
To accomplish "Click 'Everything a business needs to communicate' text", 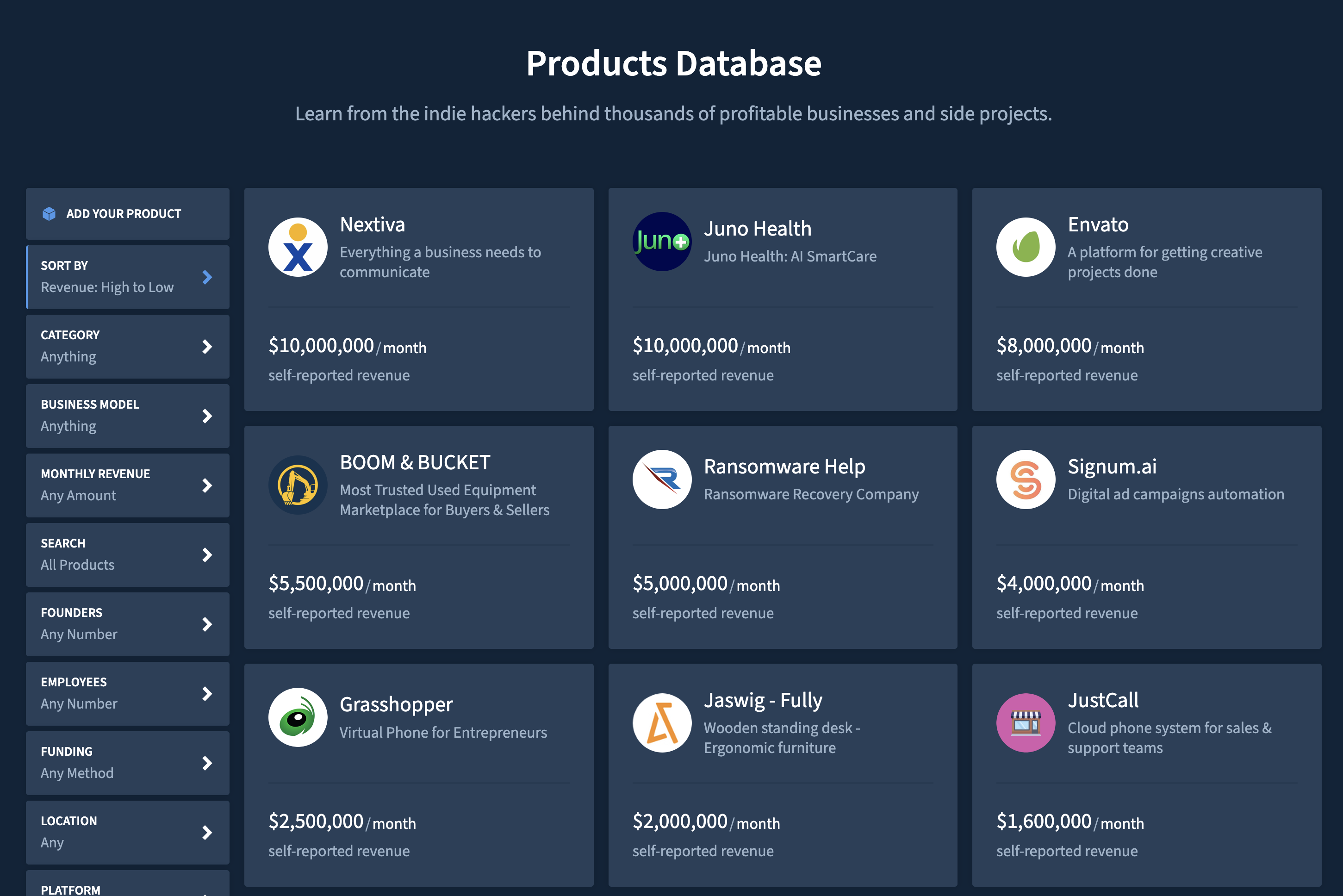I will point(441,262).
